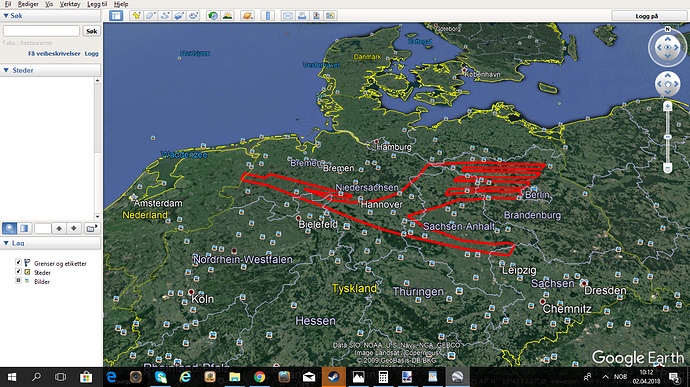Viewport: 690px width, 387px height.
Task: Show historical imagery clock icon
Action: coord(213,15)
